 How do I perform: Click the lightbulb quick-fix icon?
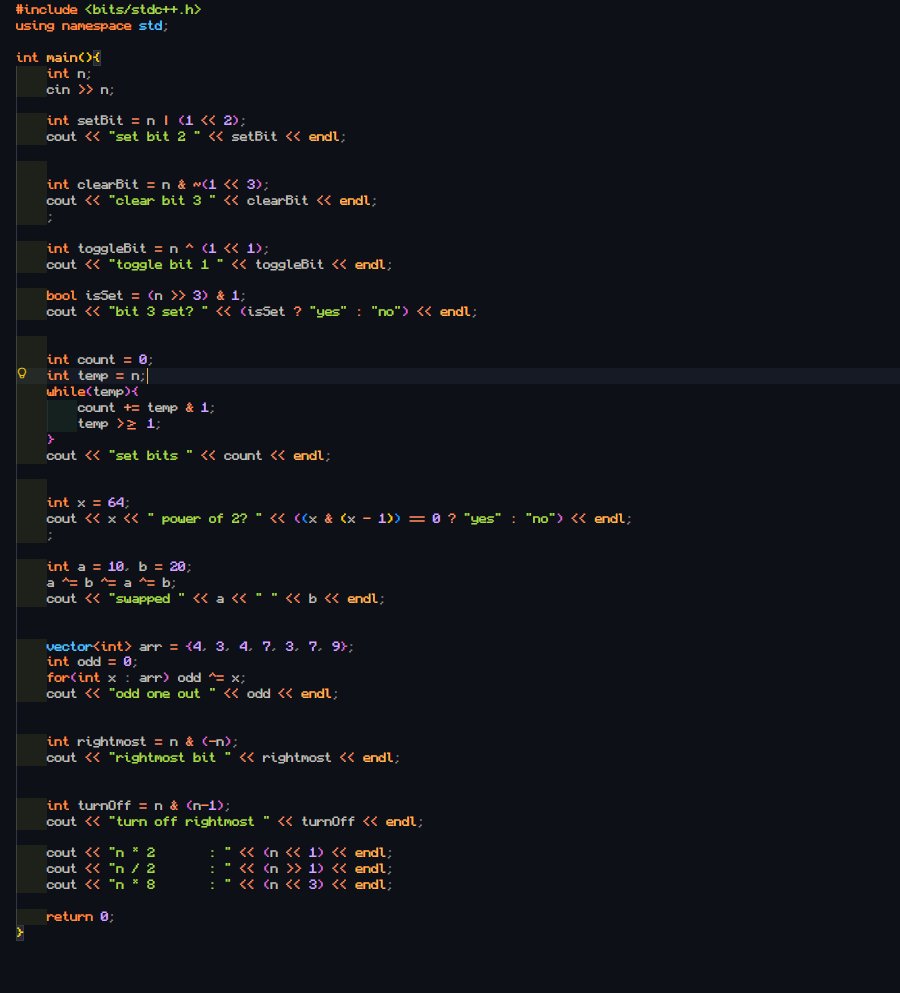22,374
